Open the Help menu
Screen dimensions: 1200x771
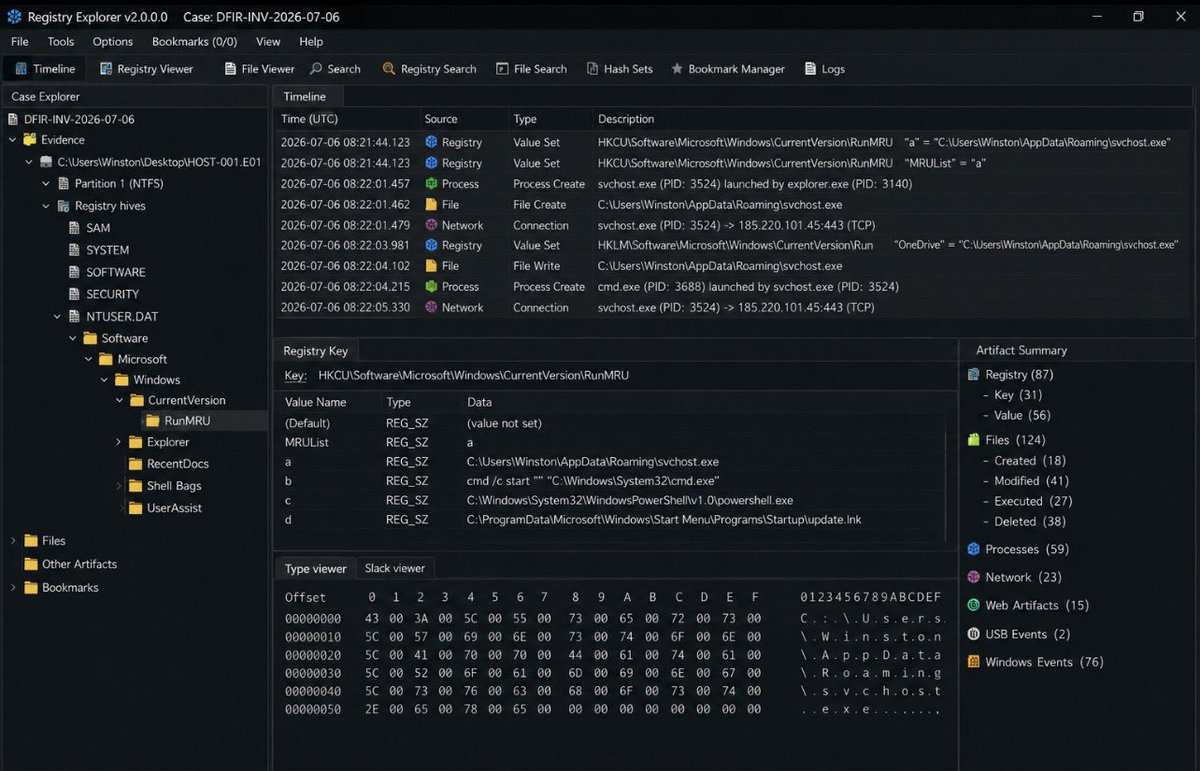(311, 42)
